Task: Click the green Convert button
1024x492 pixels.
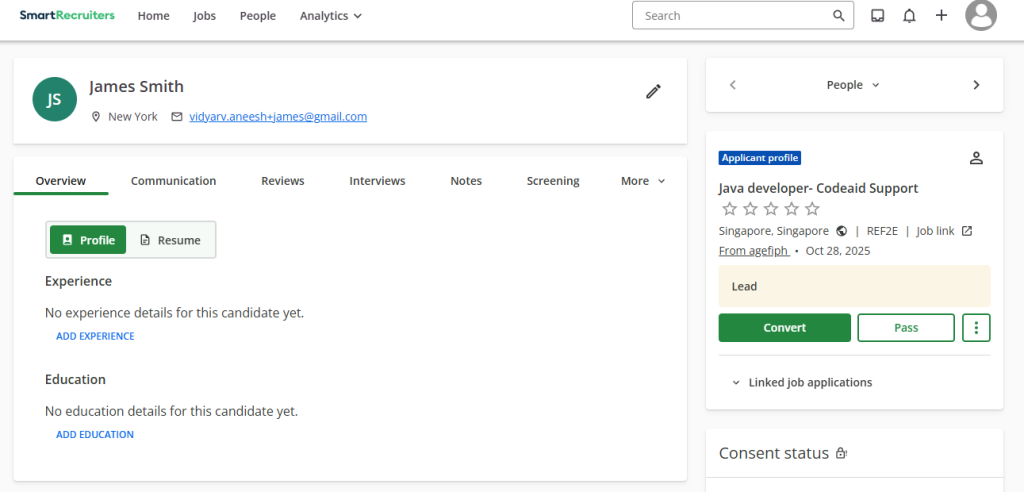Action: click(784, 328)
